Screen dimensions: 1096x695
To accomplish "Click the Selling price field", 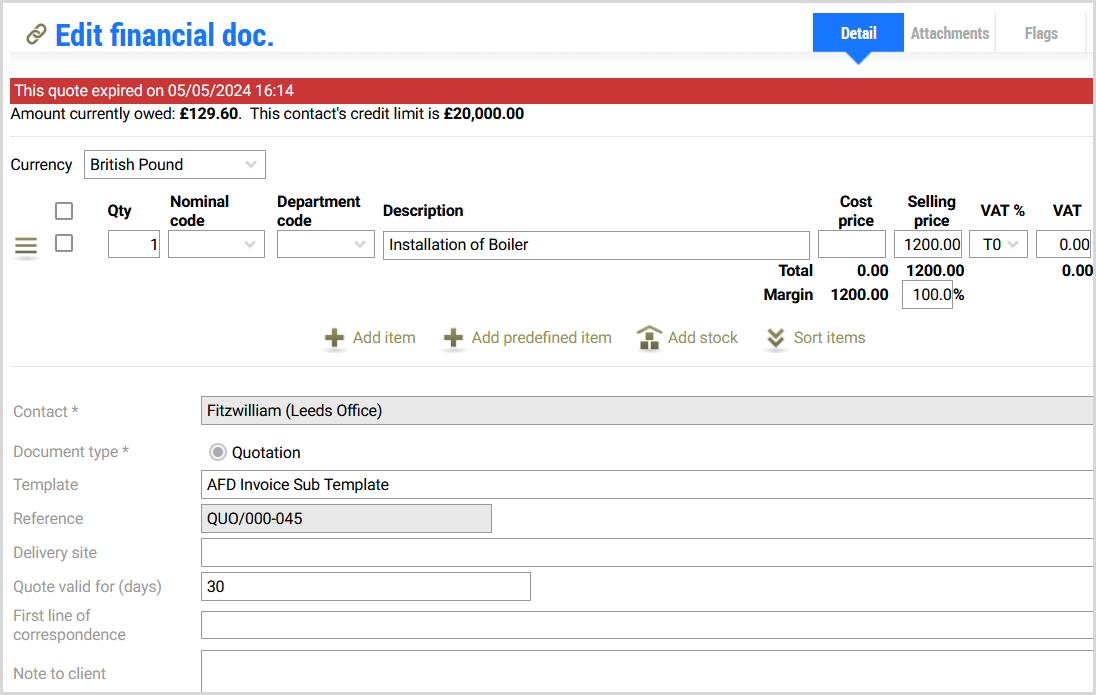I will (x=929, y=245).
